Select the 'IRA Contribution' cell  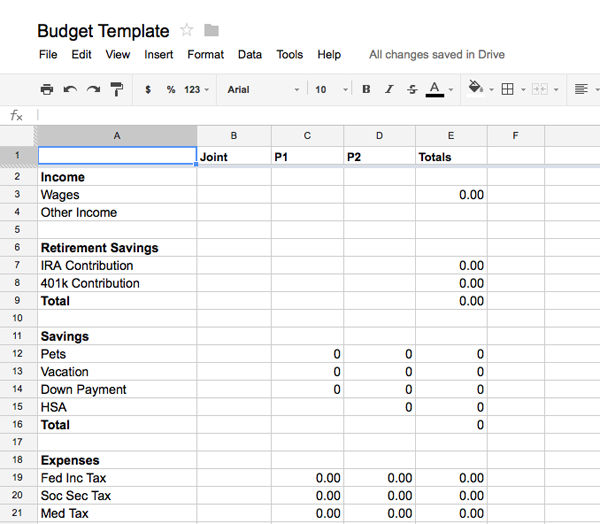(117, 265)
